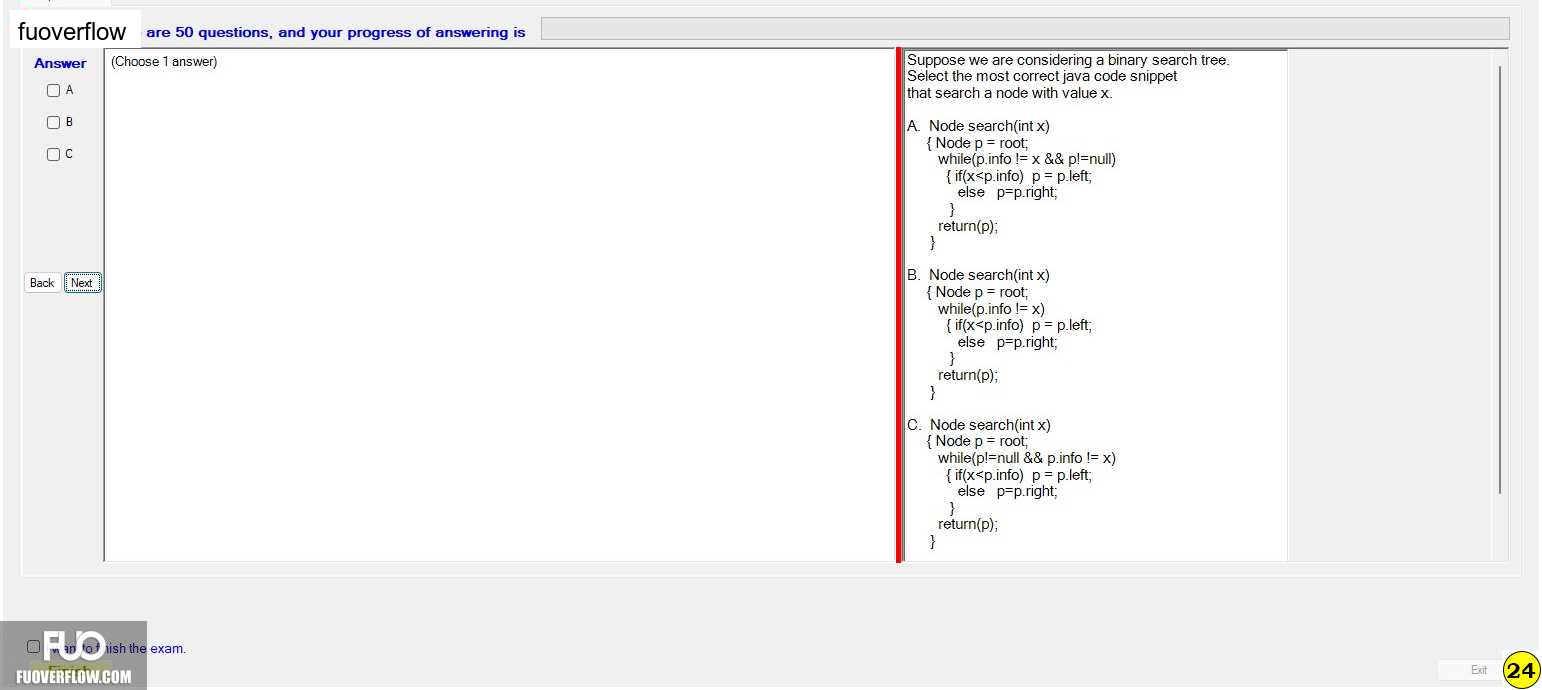
Task: Go to the Next question
Action: pyautogui.click(x=82, y=283)
